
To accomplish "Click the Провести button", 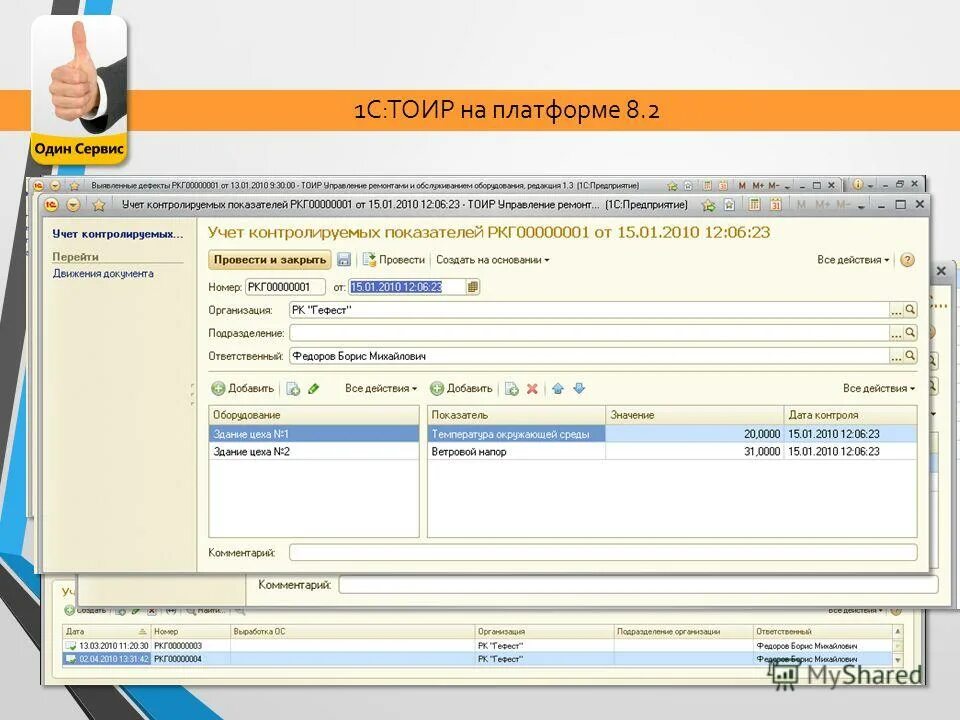I will pos(394,260).
